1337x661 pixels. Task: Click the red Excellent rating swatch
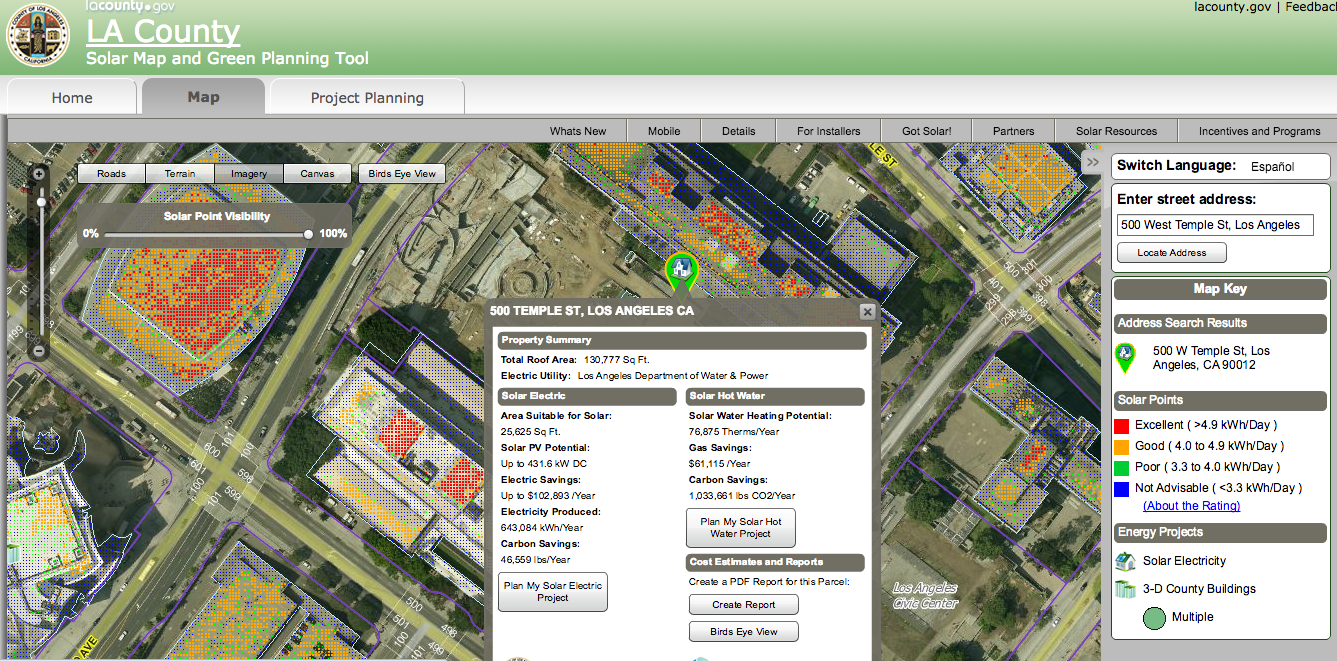click(1122, 426)
